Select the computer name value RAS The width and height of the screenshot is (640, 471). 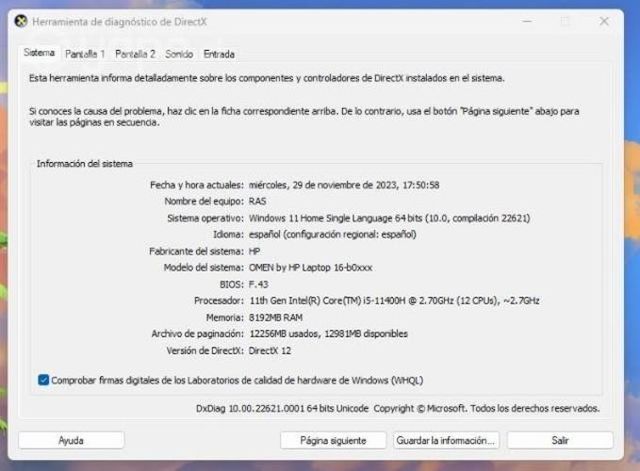[x=258, y=201]
